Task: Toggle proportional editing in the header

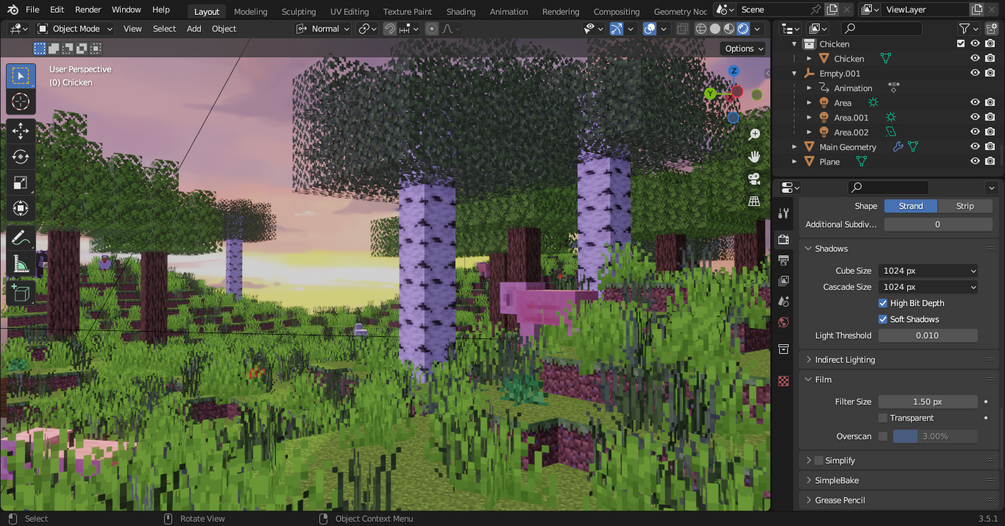Action: pyautogui.click(x=431, y=29)
